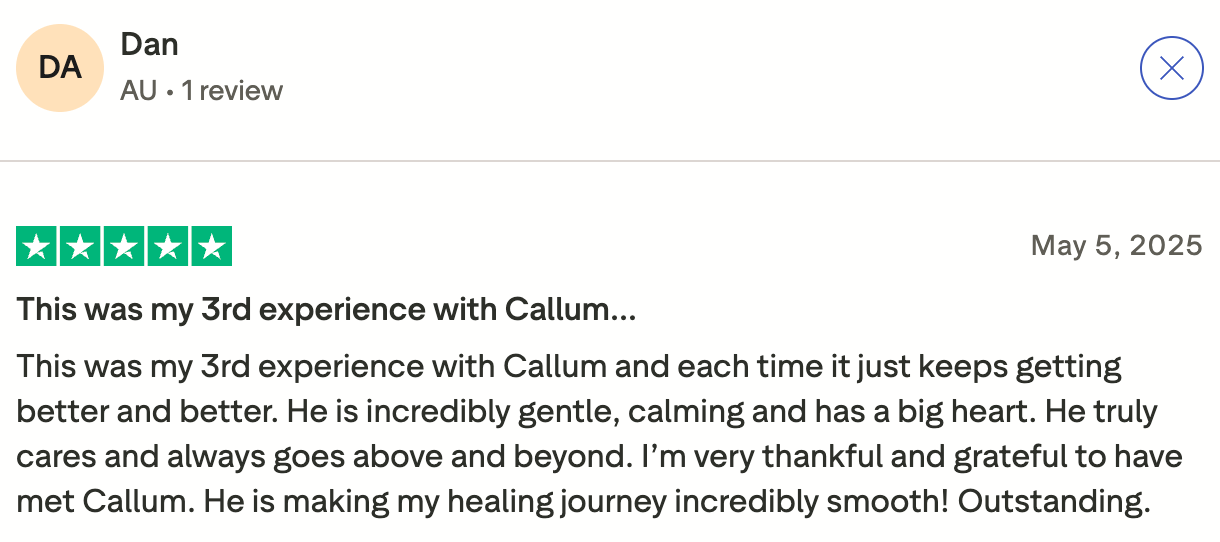Click the AU country label
The width and height of the screenshot is (1220, 542).
(139, 91)
